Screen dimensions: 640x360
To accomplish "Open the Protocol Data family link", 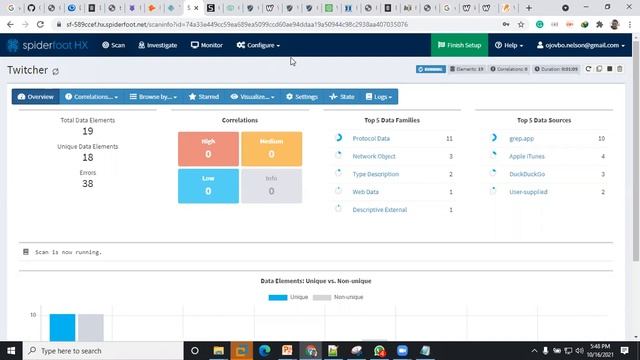I will [x=371, y=138].
